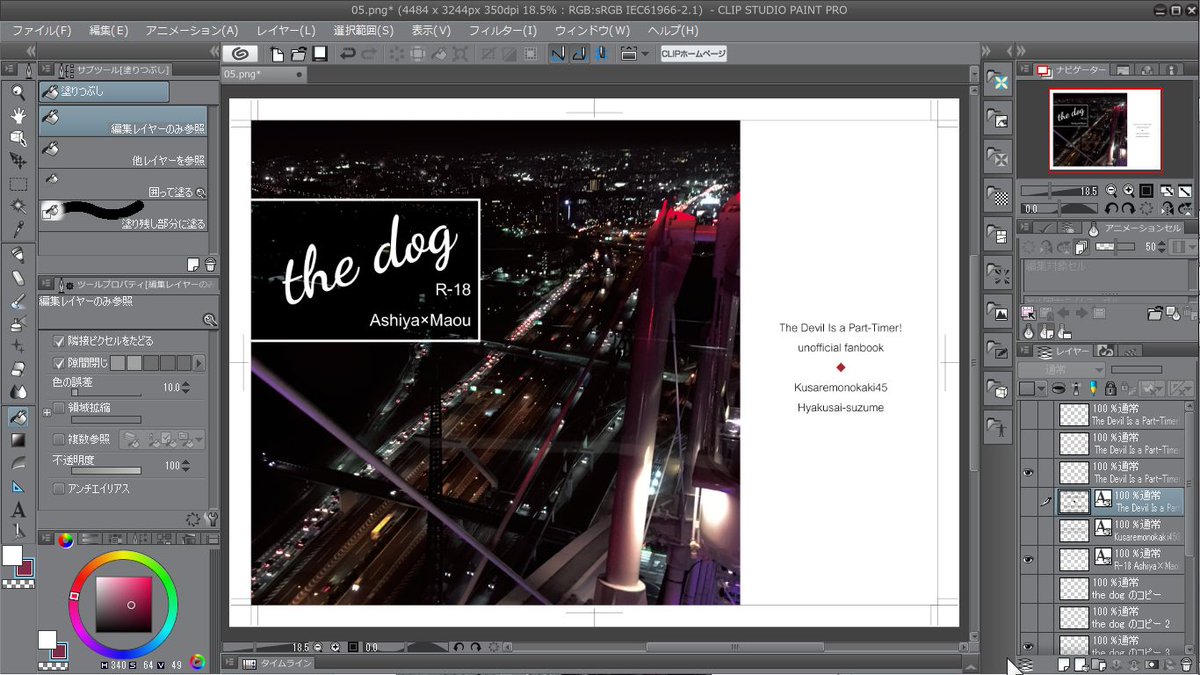Click the Undo arrow
This screenshot has width=1200, height=675.
pyautogui.click(x=348, y=54)
